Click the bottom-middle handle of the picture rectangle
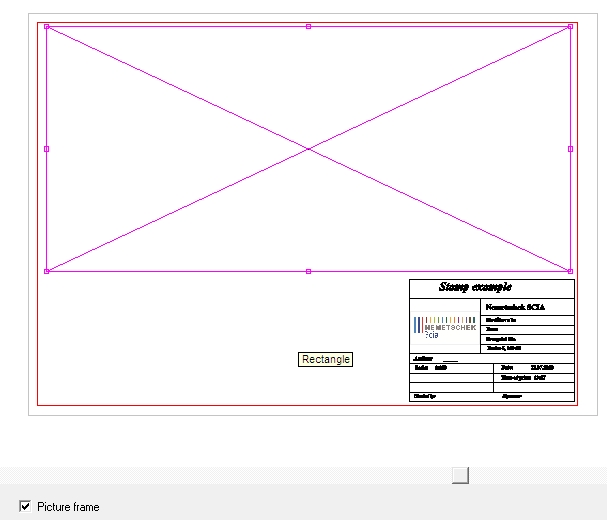 308,271
